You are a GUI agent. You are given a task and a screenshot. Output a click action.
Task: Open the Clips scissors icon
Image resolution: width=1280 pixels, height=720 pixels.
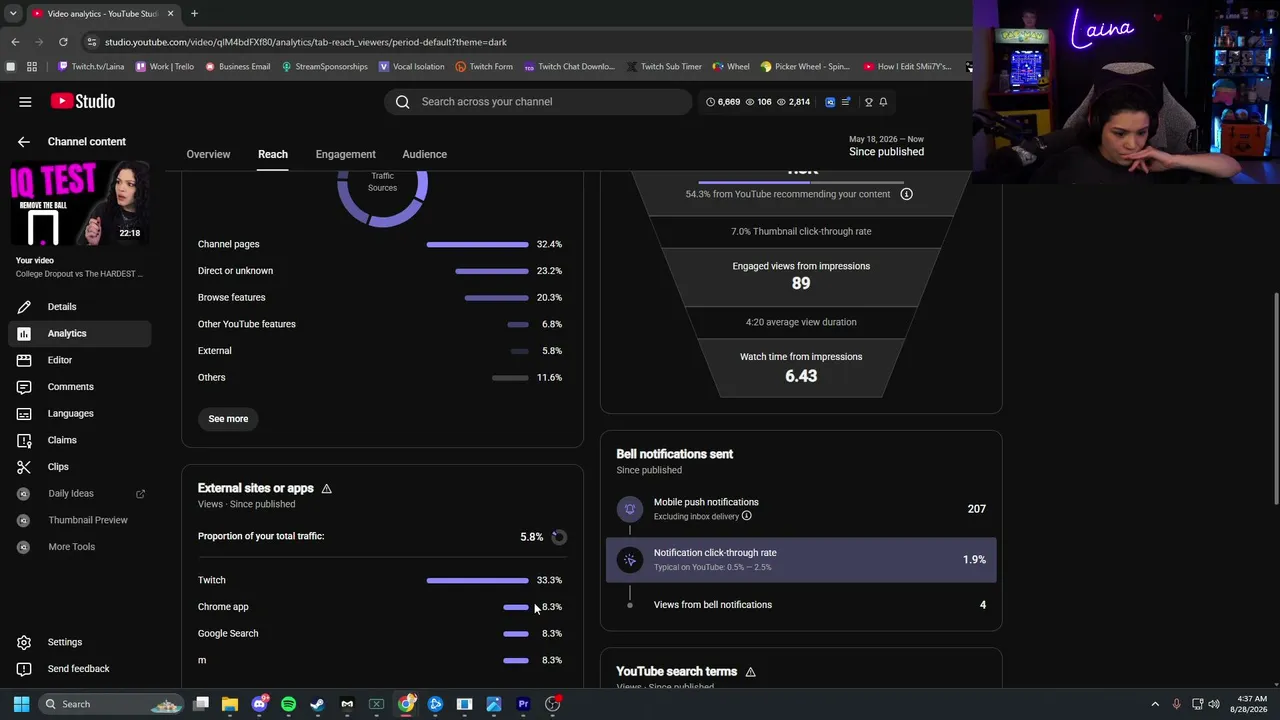[24, 467]
